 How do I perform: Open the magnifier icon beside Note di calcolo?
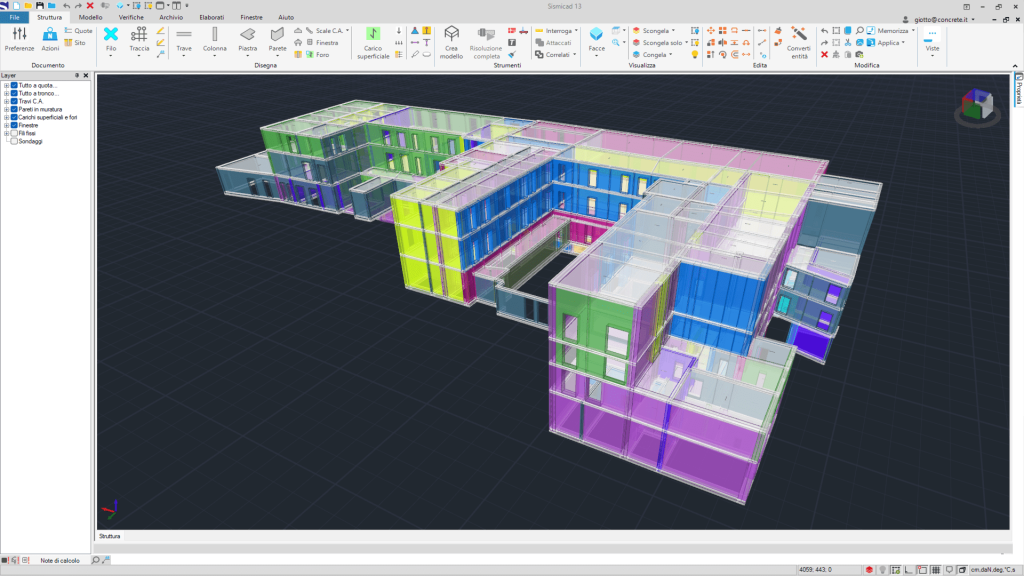[x=95, y=560]
